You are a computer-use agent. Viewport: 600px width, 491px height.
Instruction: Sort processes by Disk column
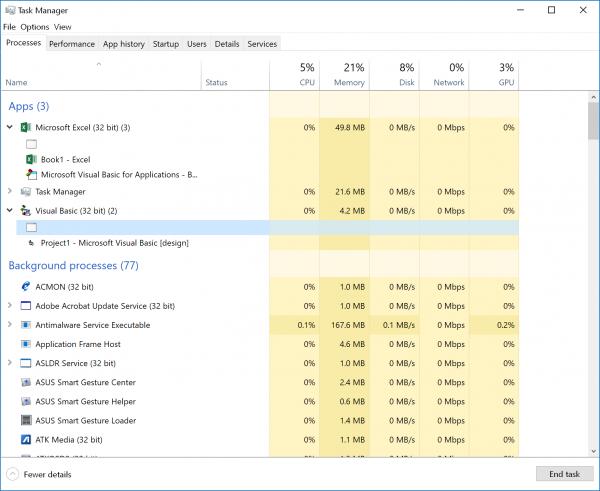(395, 75)
